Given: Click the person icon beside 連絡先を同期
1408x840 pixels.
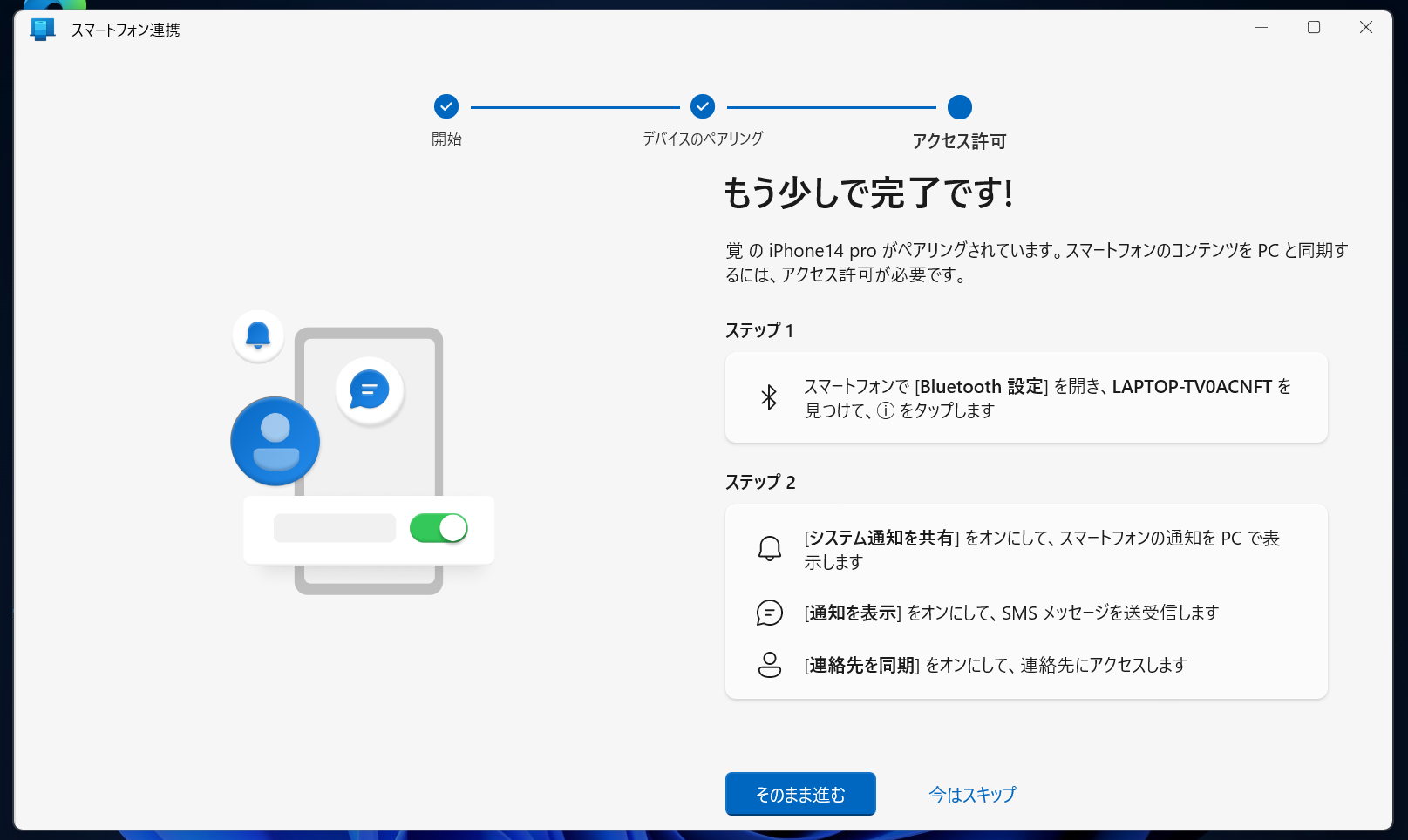Looking at the screenshot, I should click(x=769, y=665).
